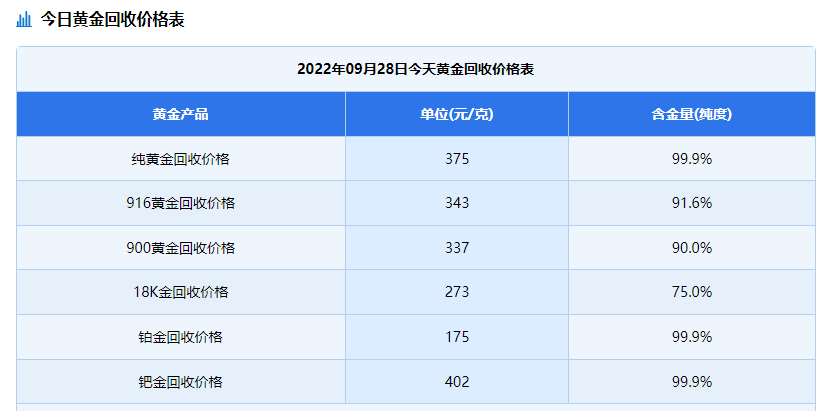Click the 含金量(纯度) column header
This screenshot has width=829, height=411.
pyautogui.click(x=692, y=114)
